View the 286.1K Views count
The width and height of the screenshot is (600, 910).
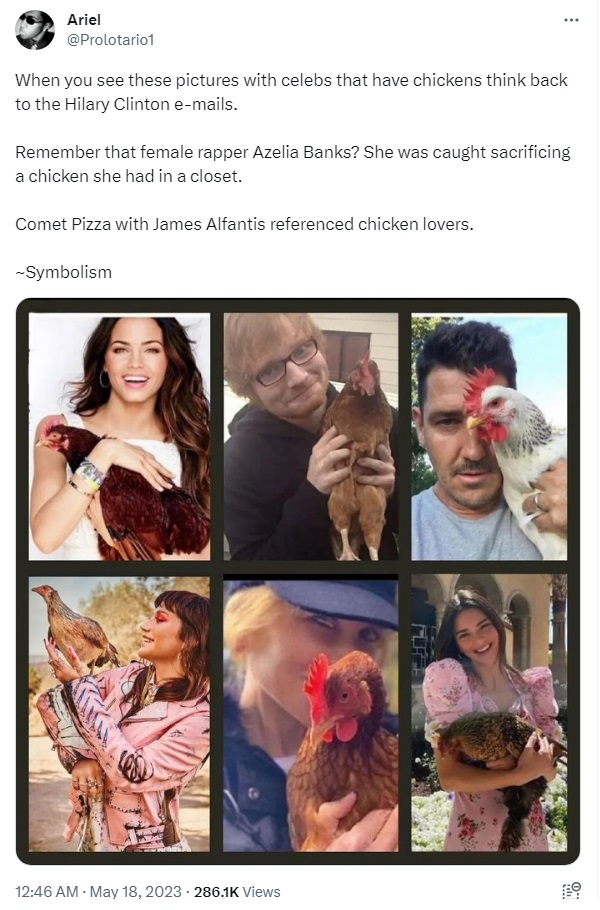pyautogui.click(x=237, y=891)
